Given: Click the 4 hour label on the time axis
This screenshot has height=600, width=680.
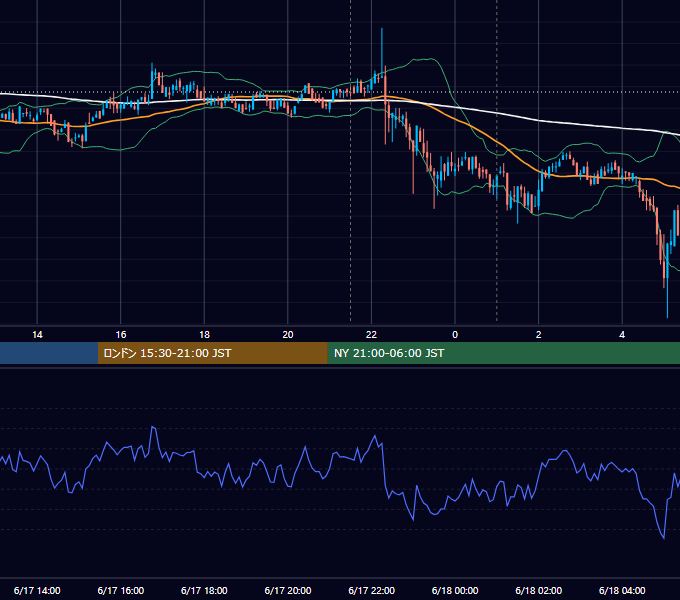Looking at the screenshot, I should (622, 335).
